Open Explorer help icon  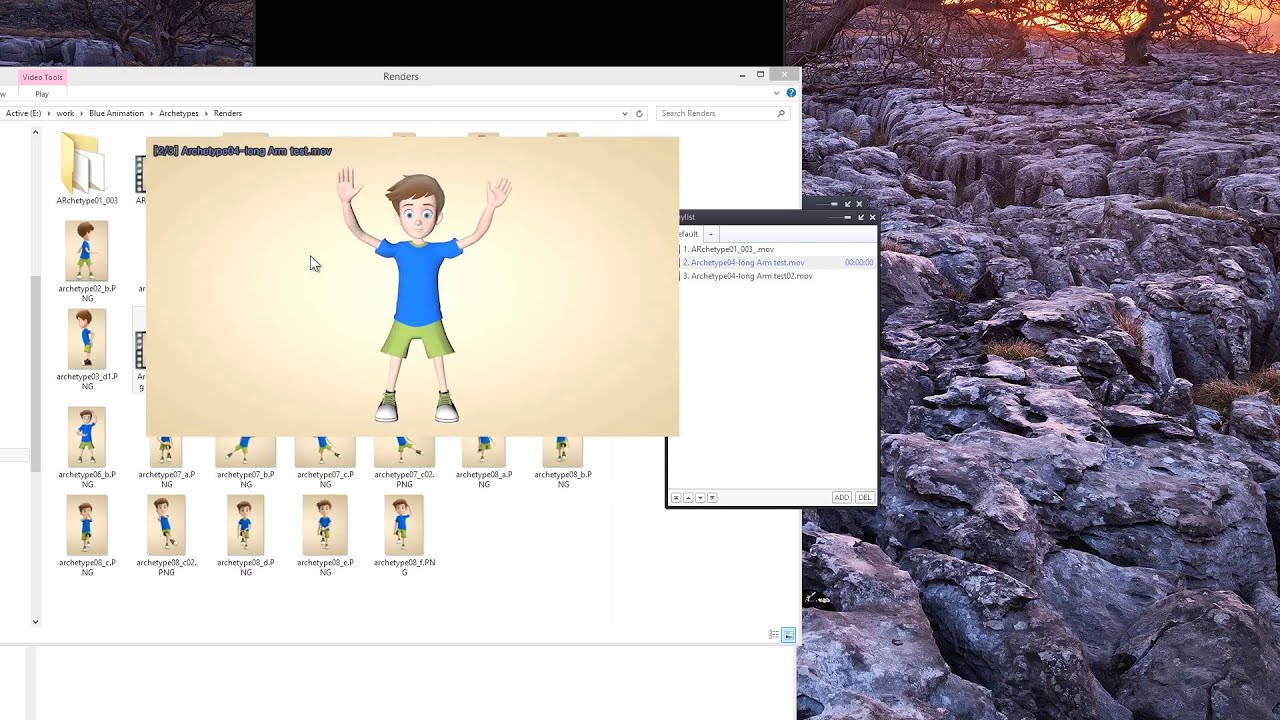point(791,93)
